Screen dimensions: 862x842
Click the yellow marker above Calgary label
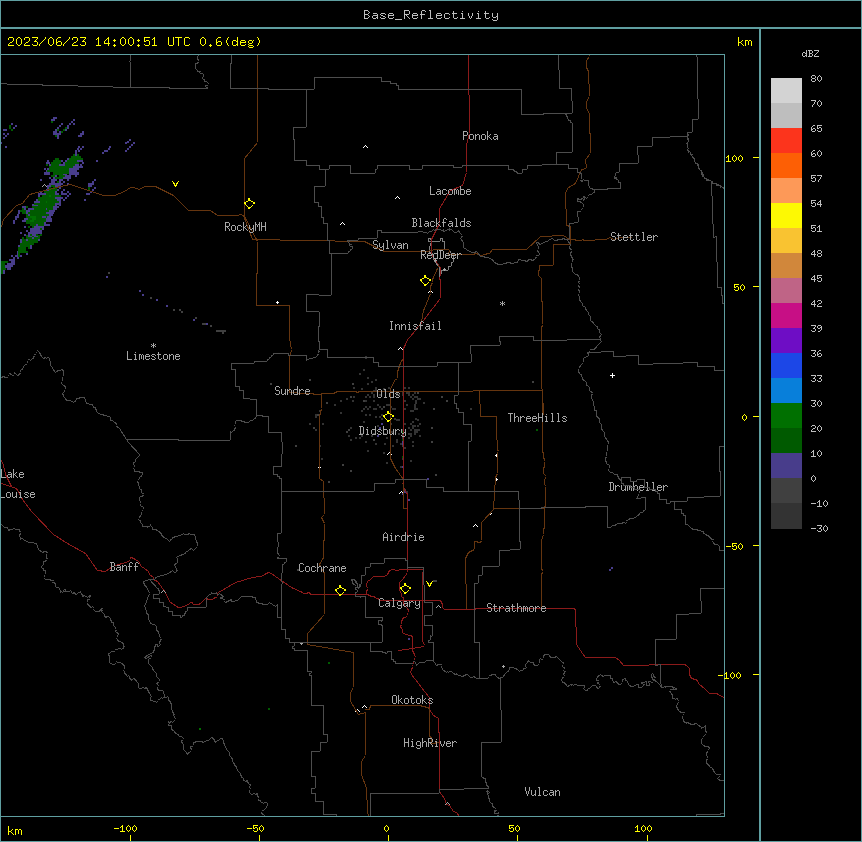tap(405, 589)
